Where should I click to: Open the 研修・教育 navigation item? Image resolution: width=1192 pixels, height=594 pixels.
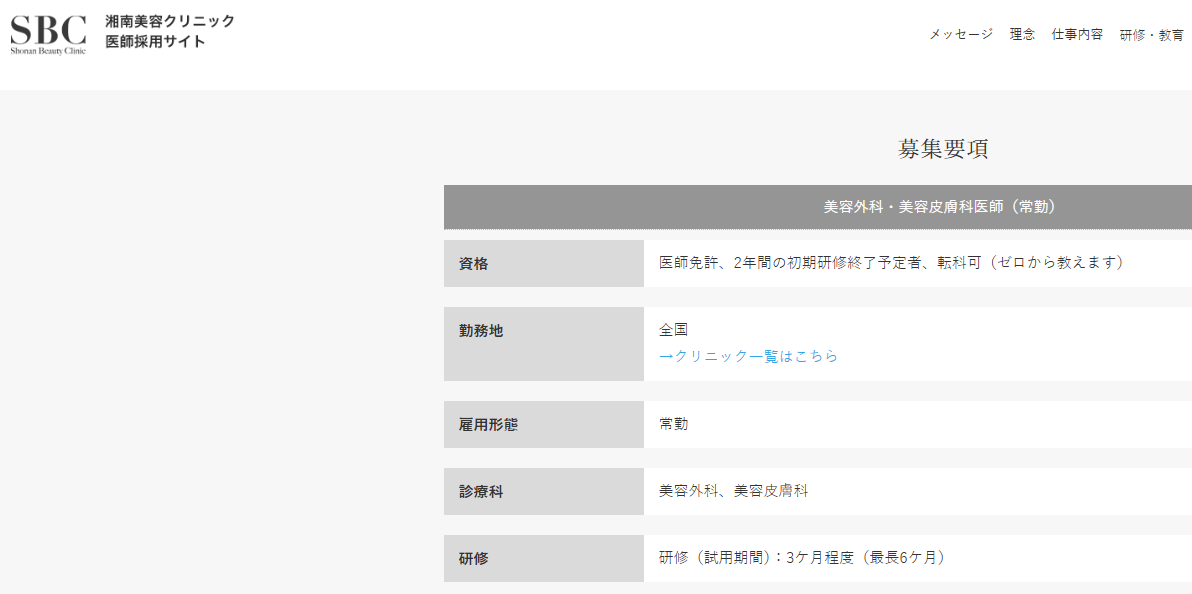tap(1151, 35)
